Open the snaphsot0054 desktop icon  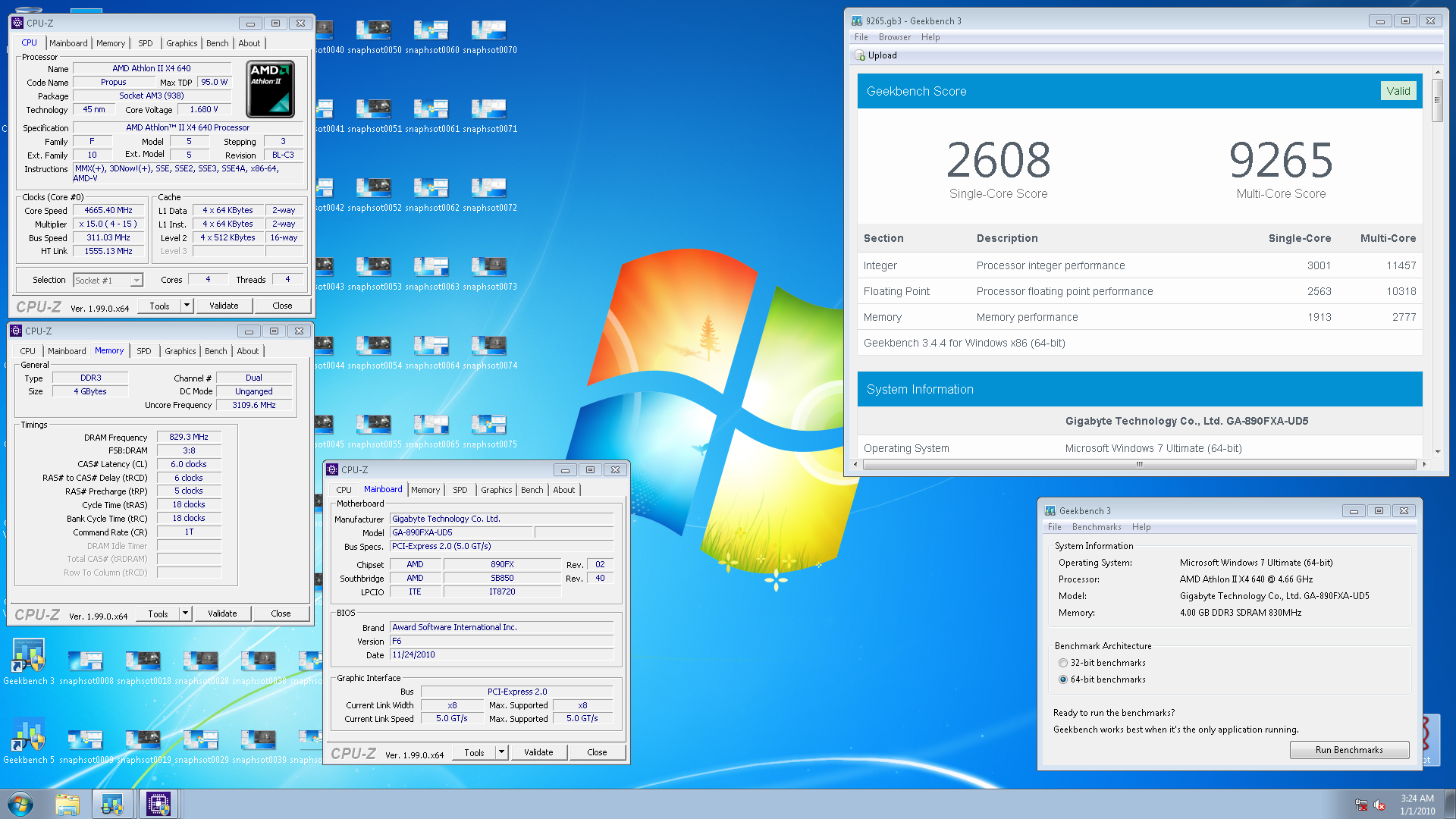375,353
